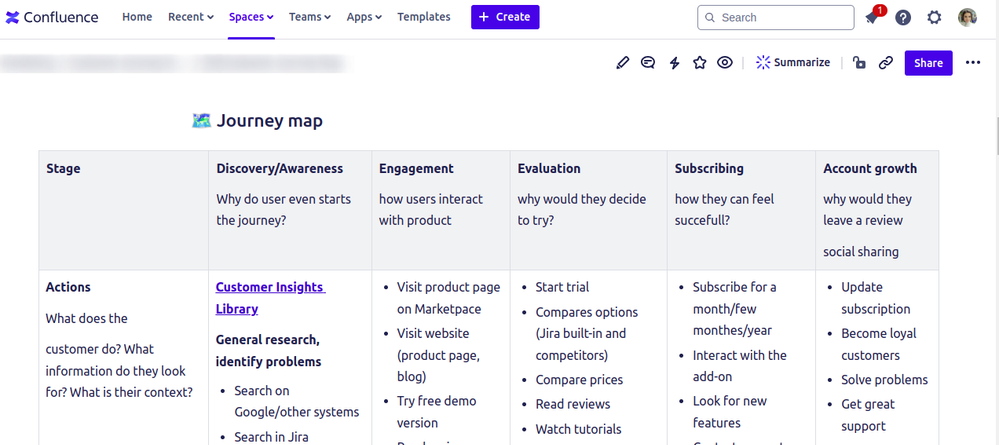
Task: Open notifications bell with red badge
Action: (872, 17)
